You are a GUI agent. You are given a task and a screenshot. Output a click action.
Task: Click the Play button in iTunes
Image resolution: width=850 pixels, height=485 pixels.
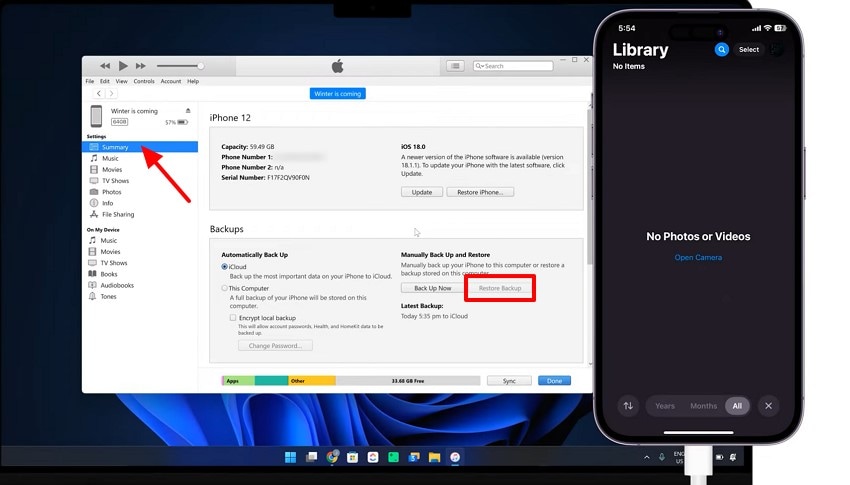(123, 66)
